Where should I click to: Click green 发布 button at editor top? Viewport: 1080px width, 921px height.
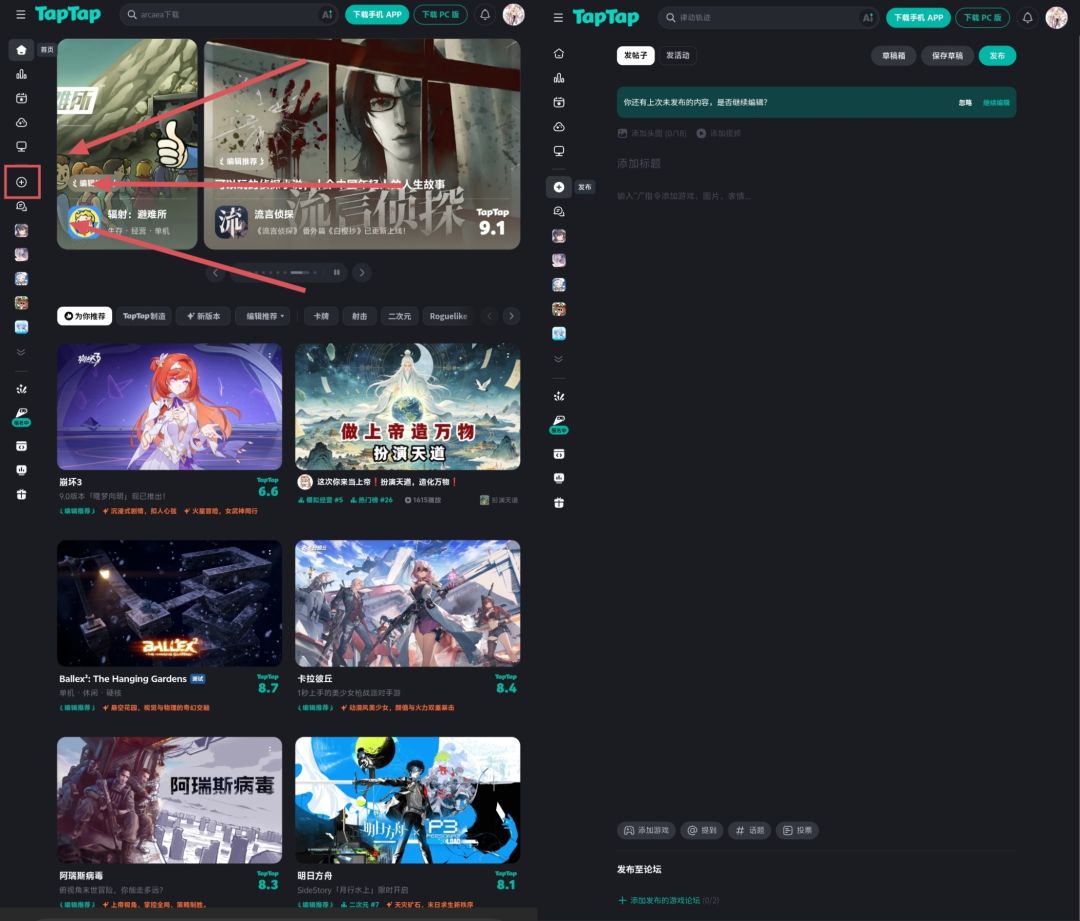pyautogui.click(x=997, y=56)
